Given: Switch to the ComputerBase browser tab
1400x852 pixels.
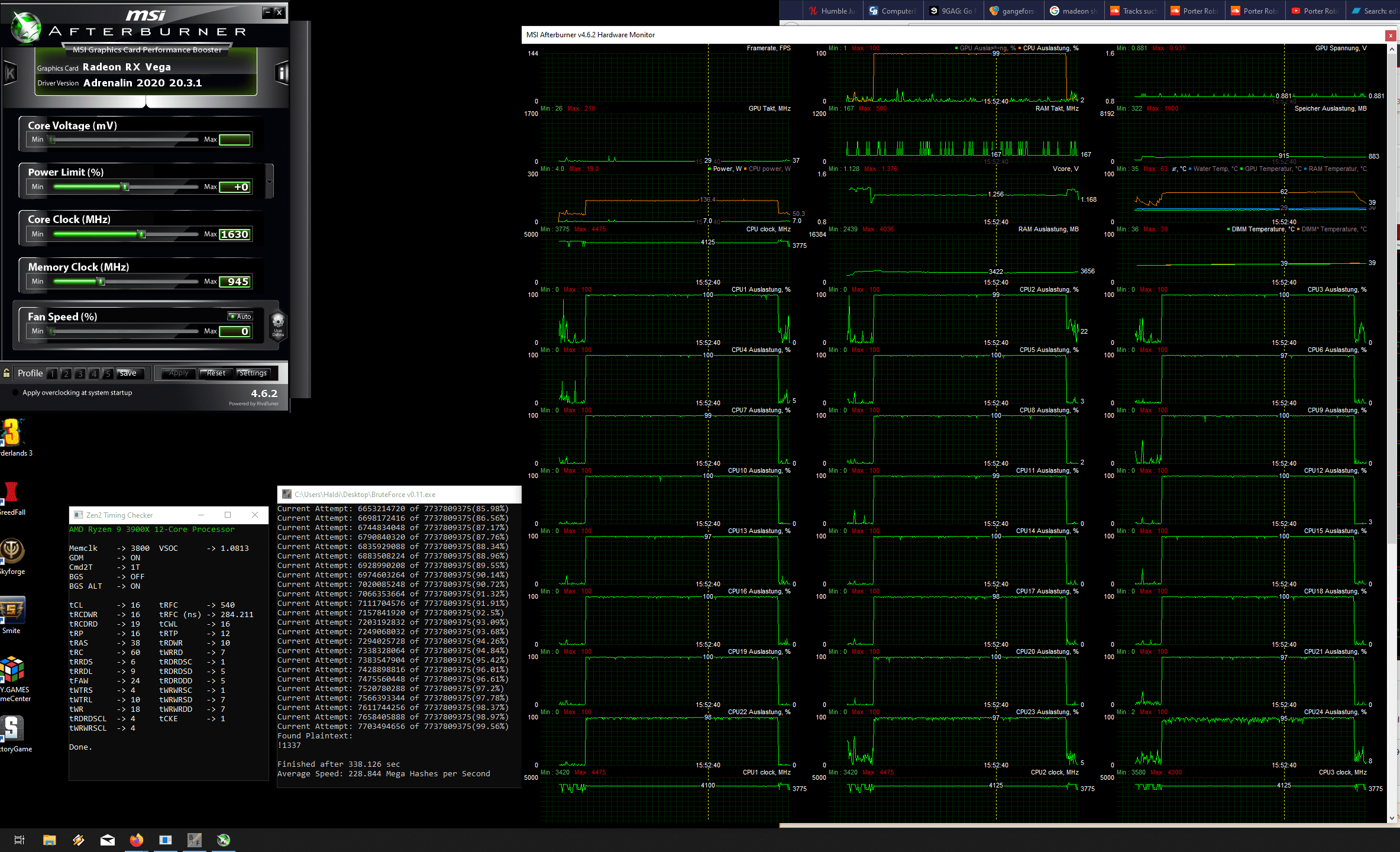Looking at the screenshot, I should [x=893, y=11].
